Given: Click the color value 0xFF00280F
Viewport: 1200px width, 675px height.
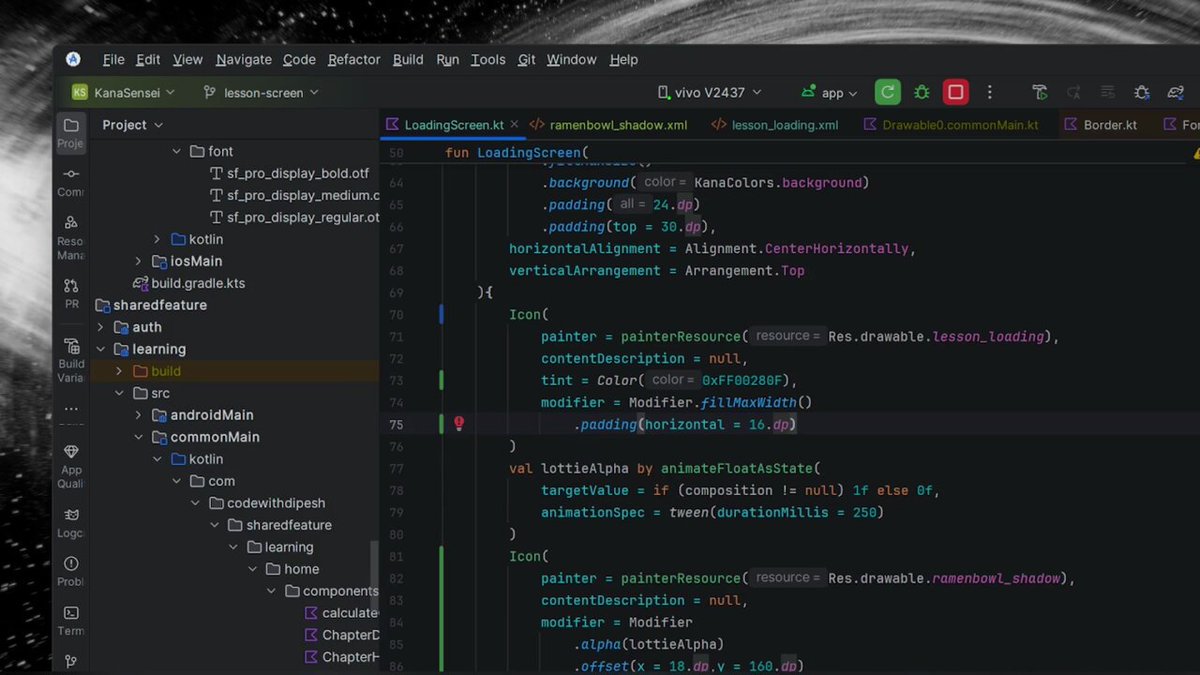Looking at the screenshot, I should click(745, 380).
